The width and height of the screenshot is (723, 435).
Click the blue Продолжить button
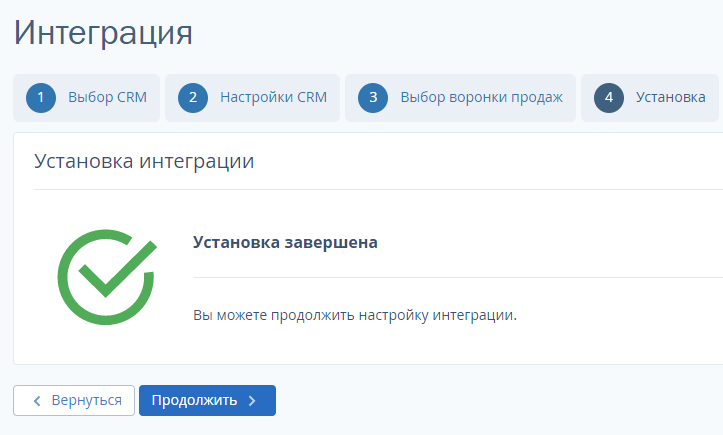coord(207,400)
